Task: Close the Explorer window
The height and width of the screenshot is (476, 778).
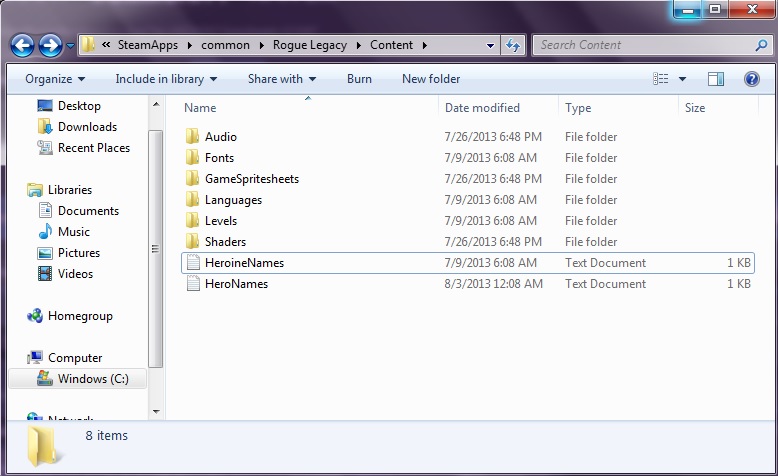Action: point(752,9)
